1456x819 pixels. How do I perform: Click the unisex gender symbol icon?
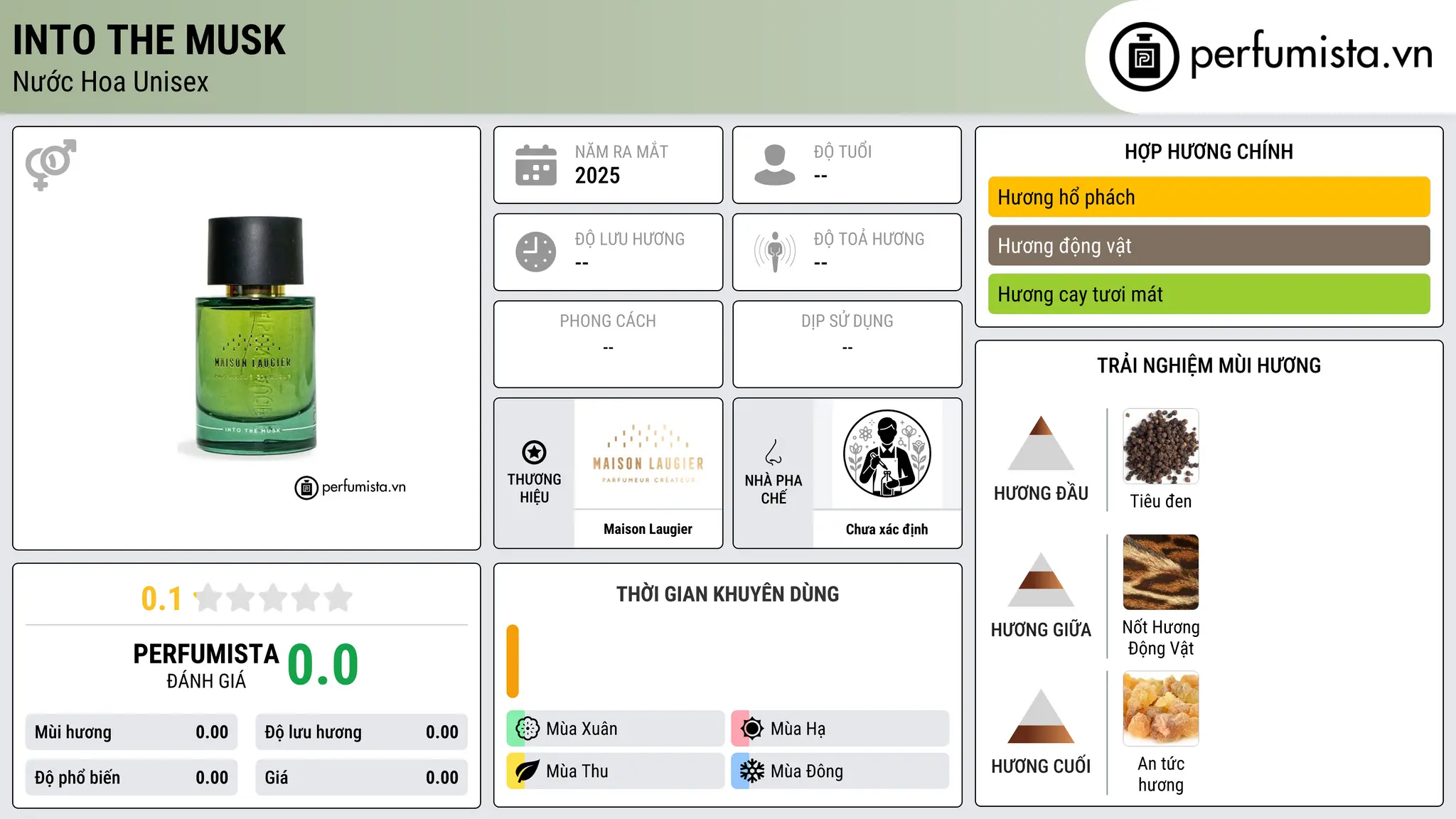(50, 164)
